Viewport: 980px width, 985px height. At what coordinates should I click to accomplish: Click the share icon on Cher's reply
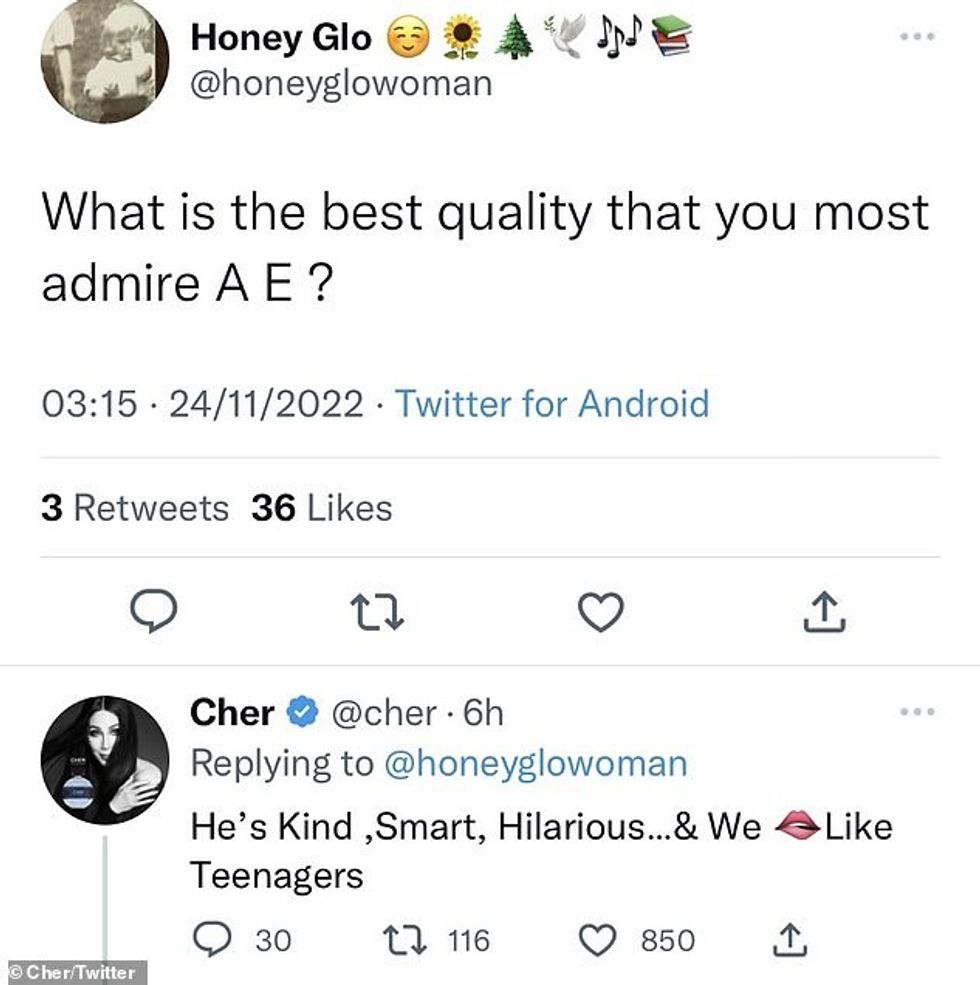790,940
